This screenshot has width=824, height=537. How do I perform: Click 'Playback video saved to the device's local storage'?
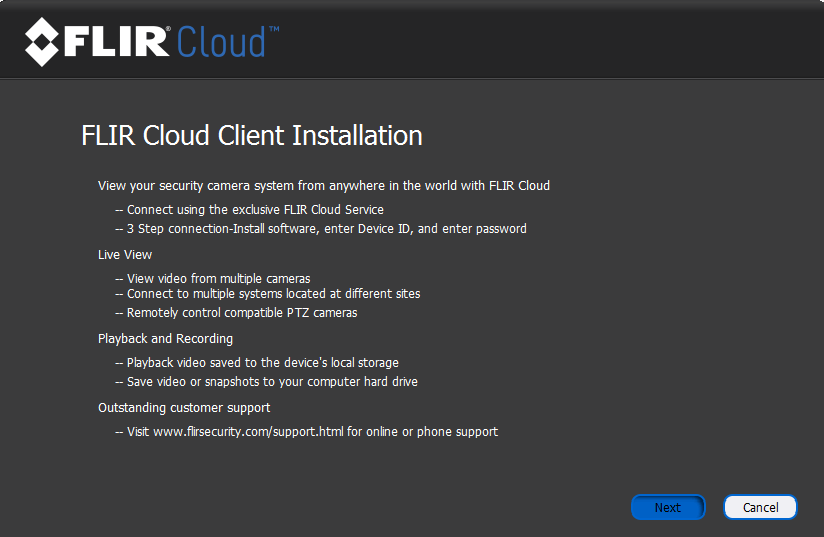tap(262, 363)
